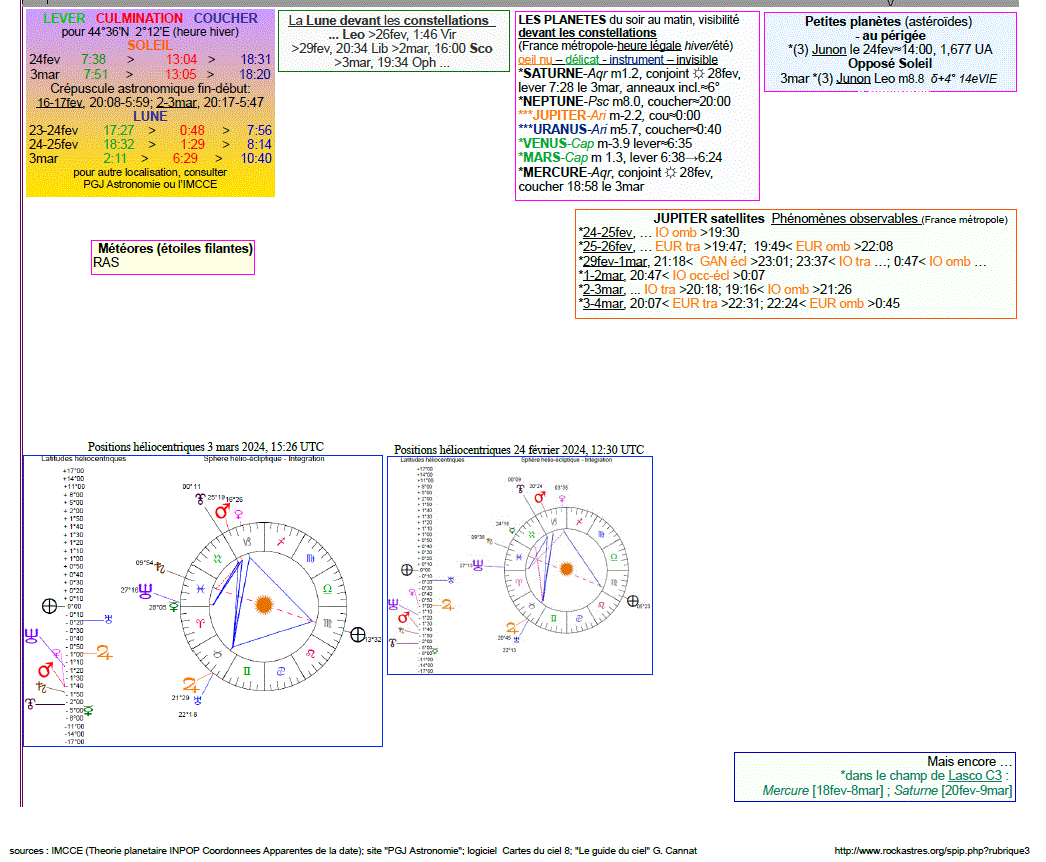Open '2-3mar' Jupiter satellites entry
Screen dimensions: 1046x862
coord(604,290)
